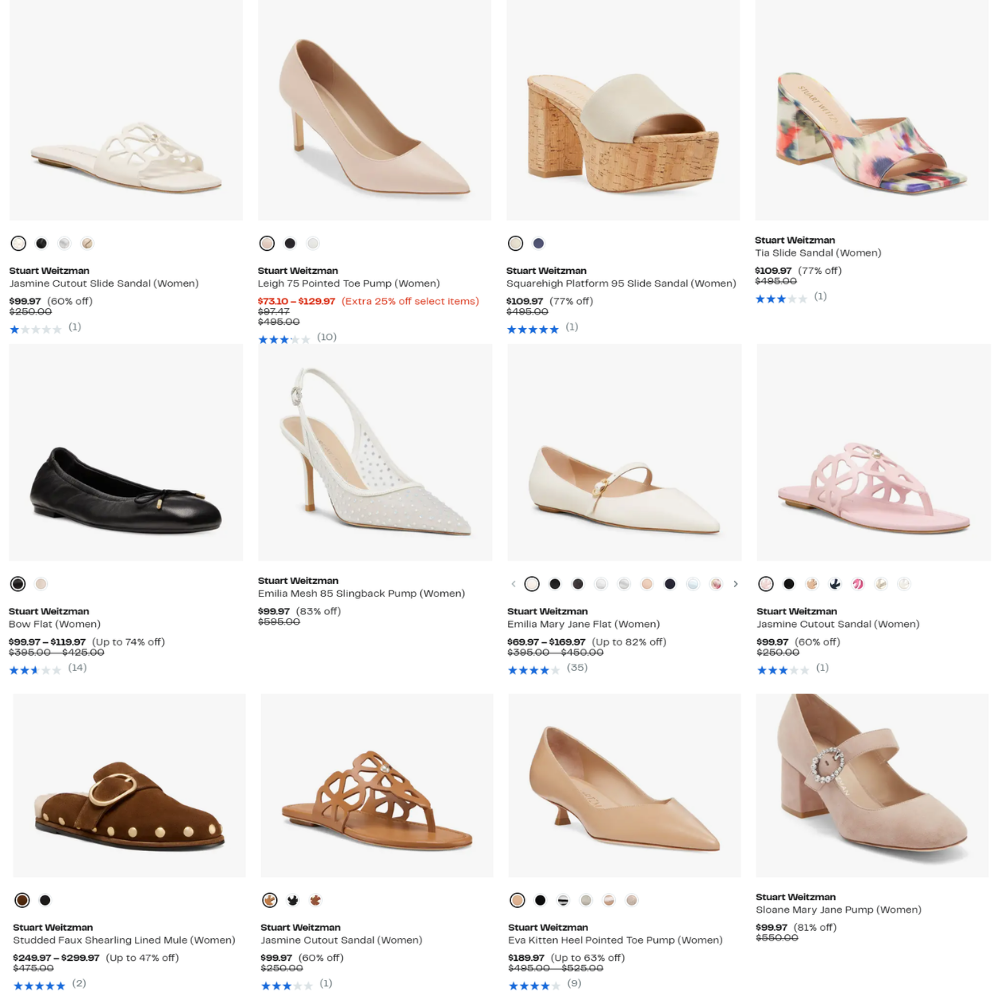
Task: Choose hot pink swatch for pink Jasmine Cutout Sandal
Action: [x=858, y=584]
